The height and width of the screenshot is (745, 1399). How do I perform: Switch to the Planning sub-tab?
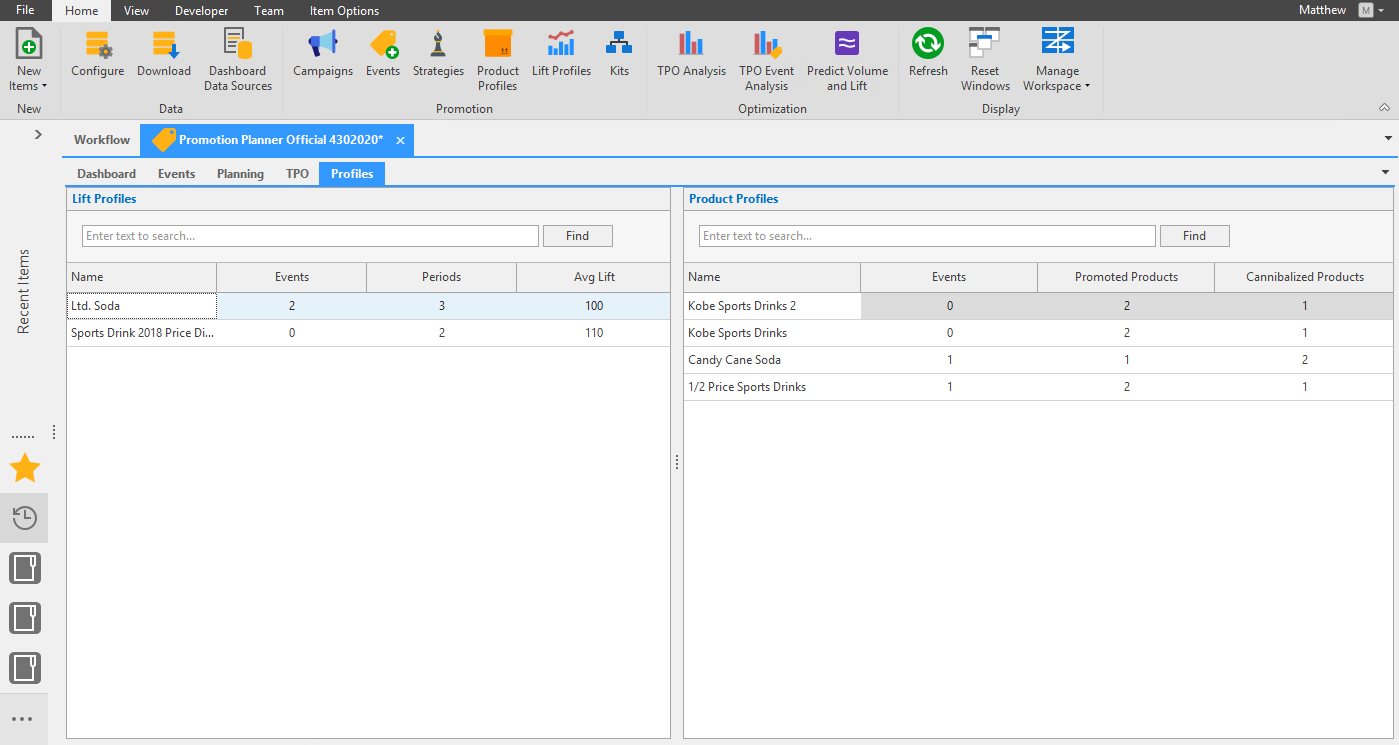pos(240,174)
